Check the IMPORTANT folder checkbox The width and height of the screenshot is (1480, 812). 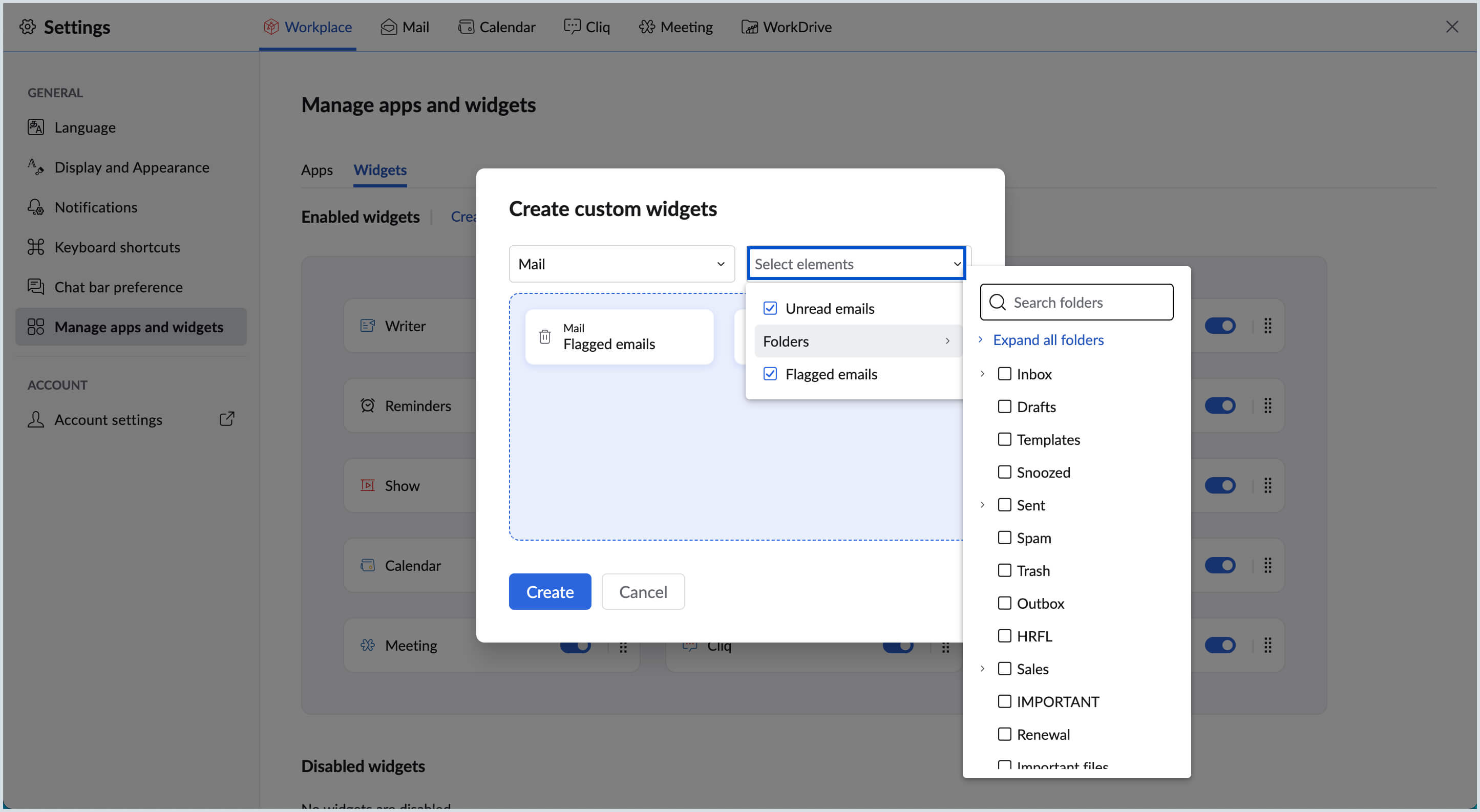point(1004,701)
